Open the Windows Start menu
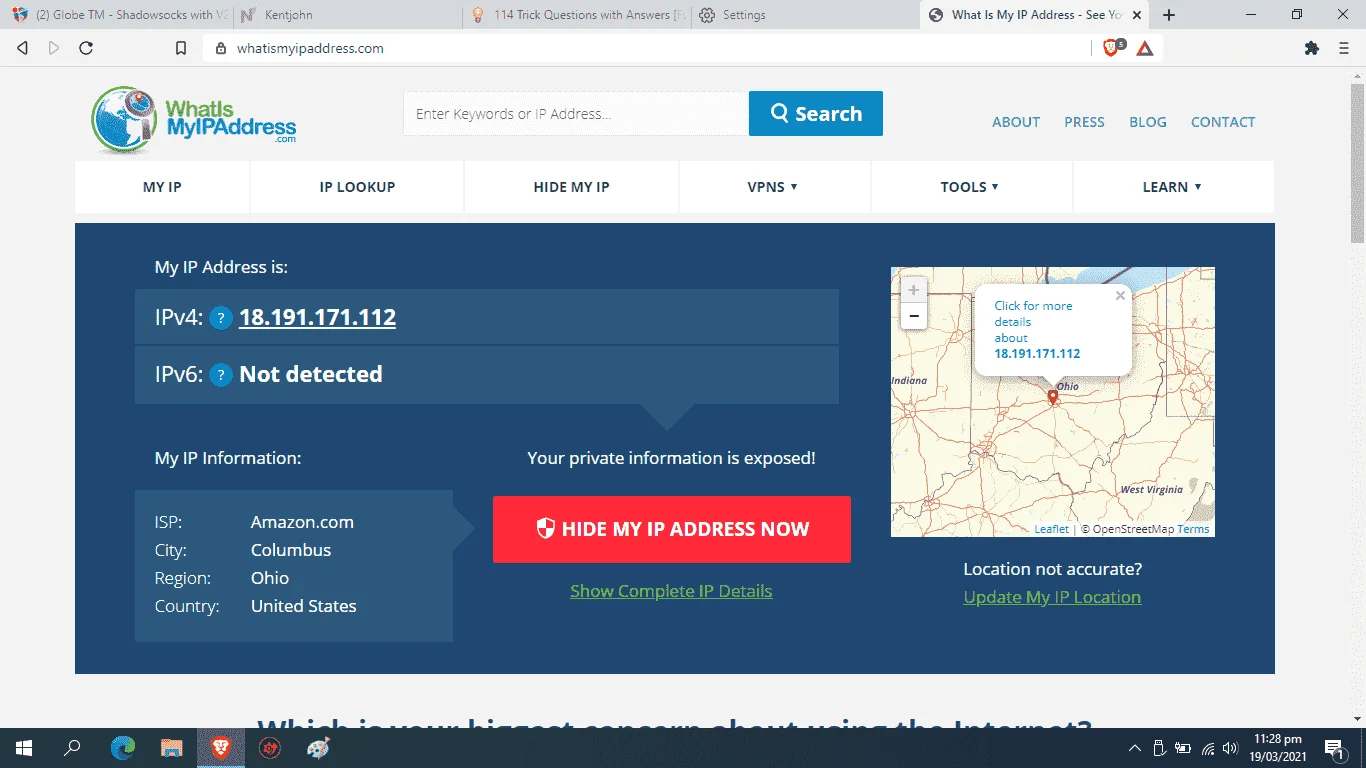This screenshot has width=1366, height=768. [23, 748]
